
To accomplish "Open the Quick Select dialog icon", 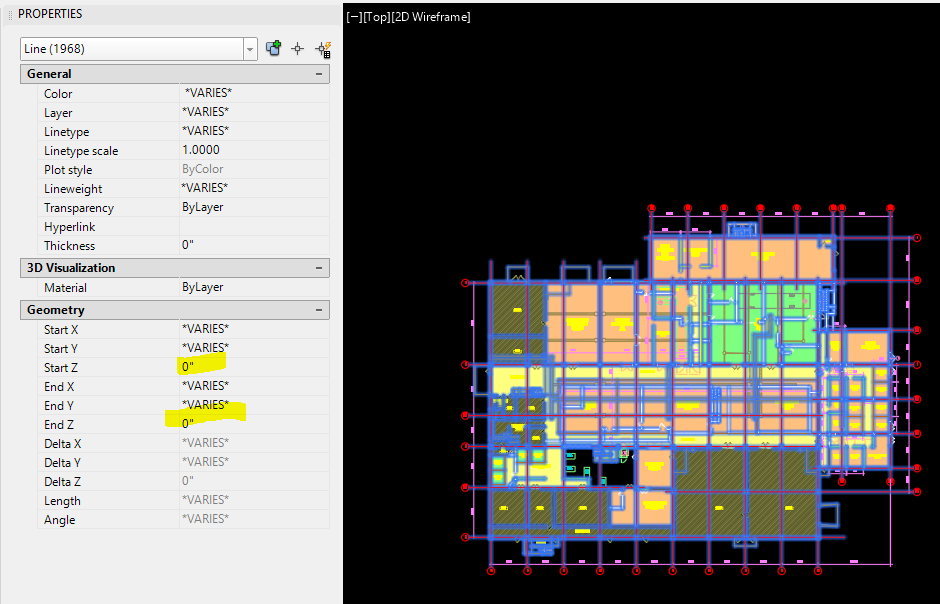I will (322, 48).
